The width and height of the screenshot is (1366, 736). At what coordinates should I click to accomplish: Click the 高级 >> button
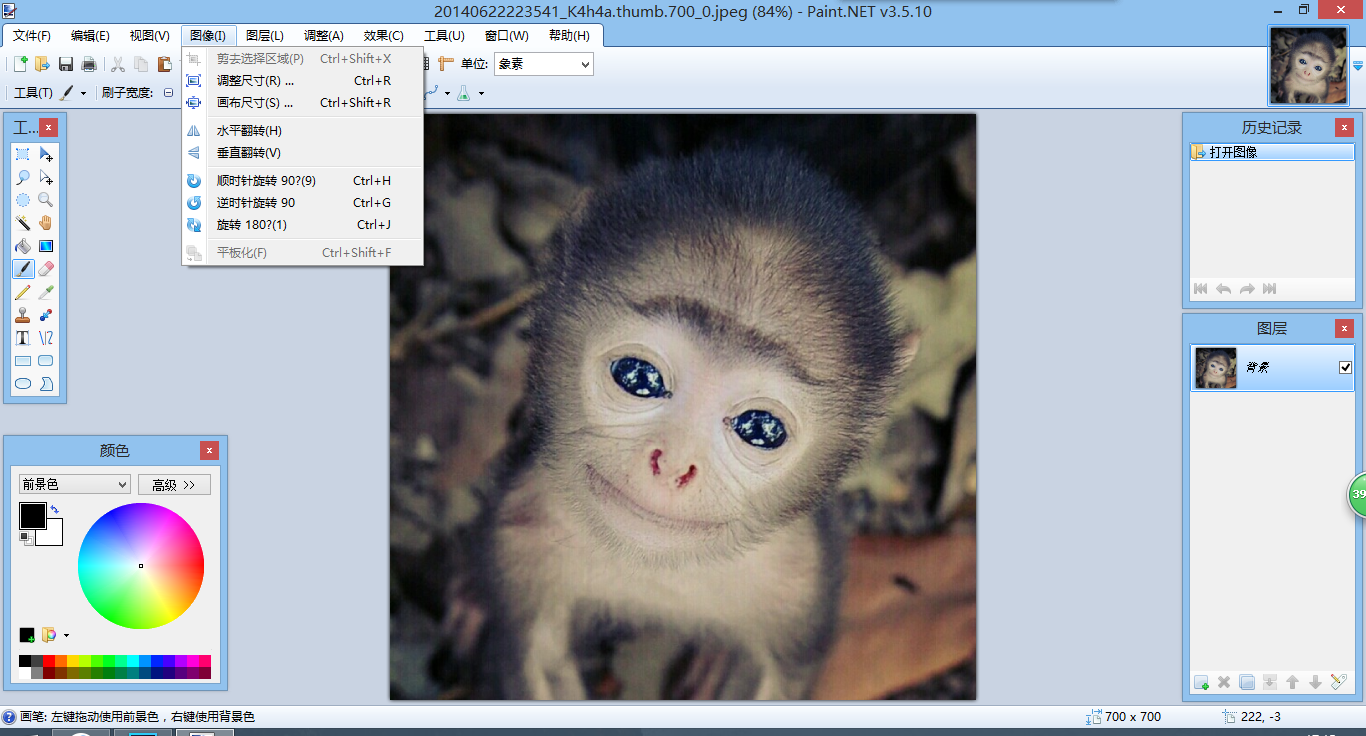(x=174, y=484)
